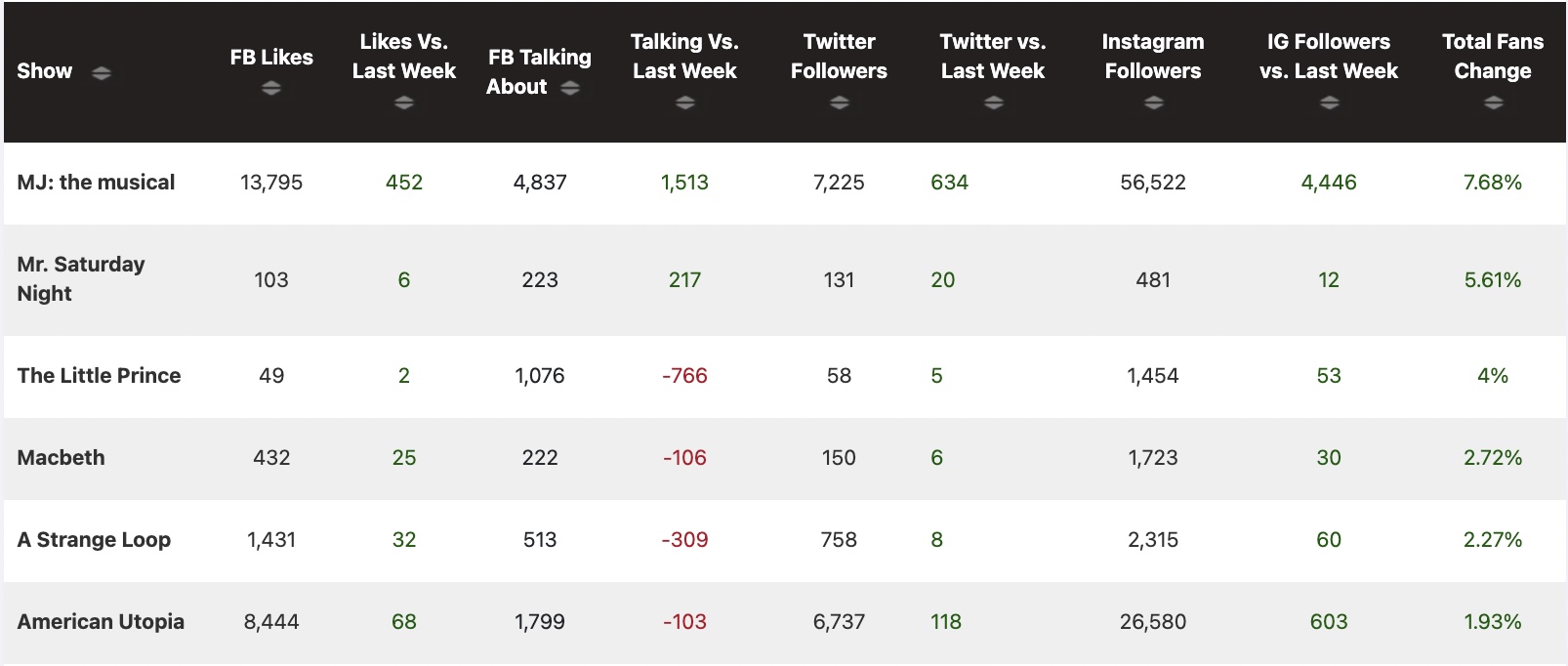Click Twitter Followers sort arrows
Viewport: 1568px width, 666px height.
point(839,103)
